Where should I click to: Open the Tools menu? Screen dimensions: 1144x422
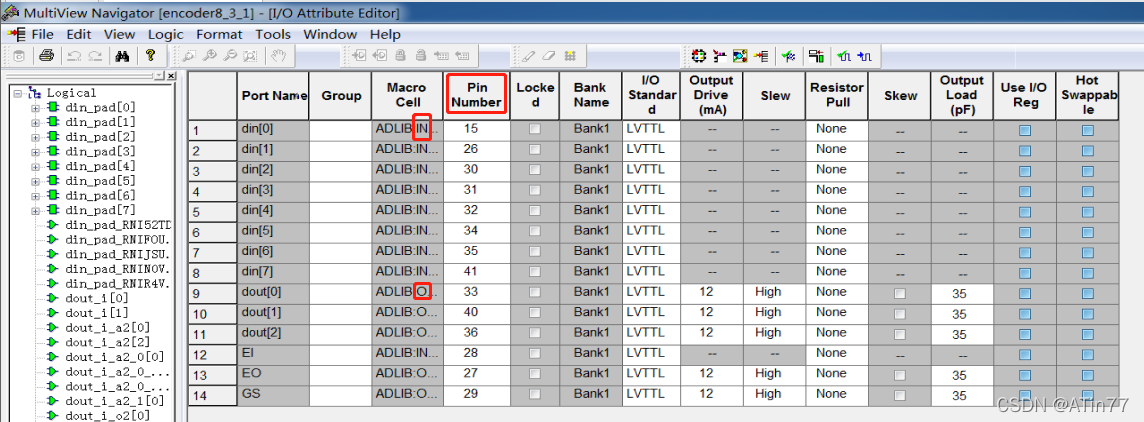[x=273, y=34]
